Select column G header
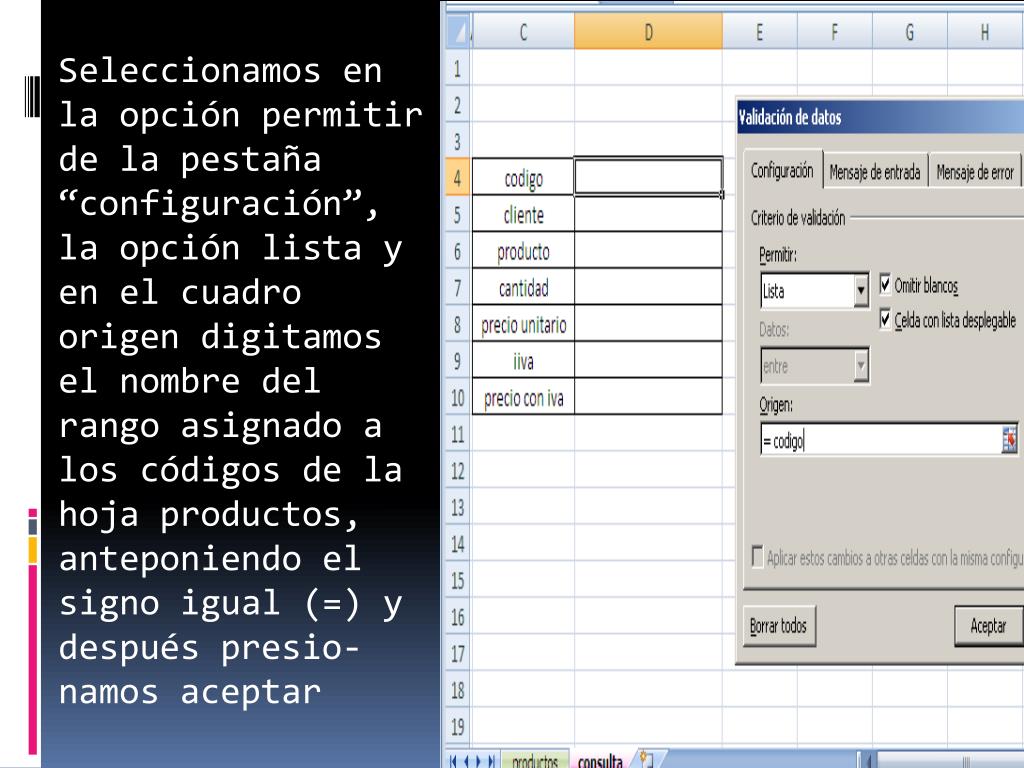The width and height of the screenshot is (1024, 768). point(910,31)
